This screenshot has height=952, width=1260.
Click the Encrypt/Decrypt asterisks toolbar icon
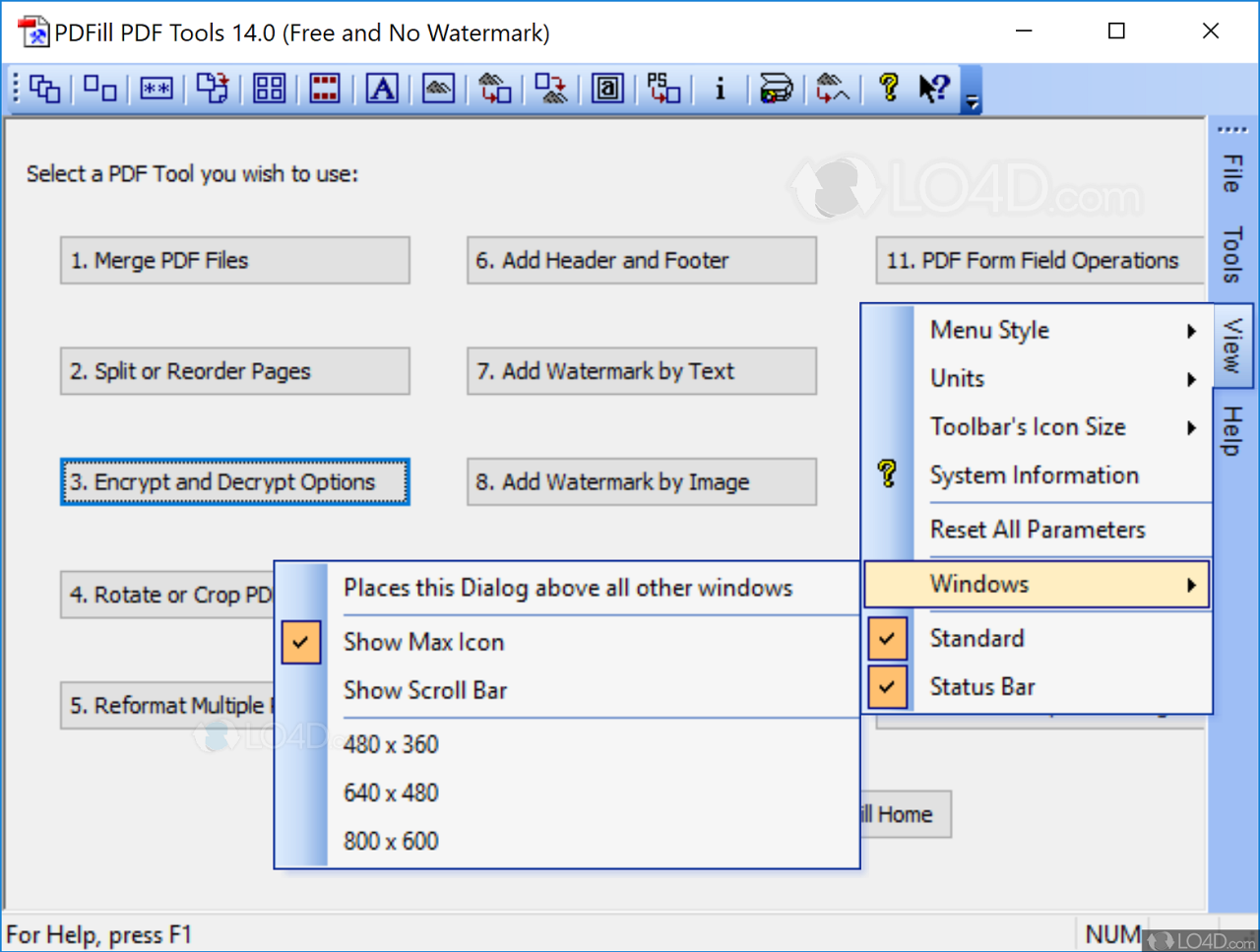click(157, 89)
